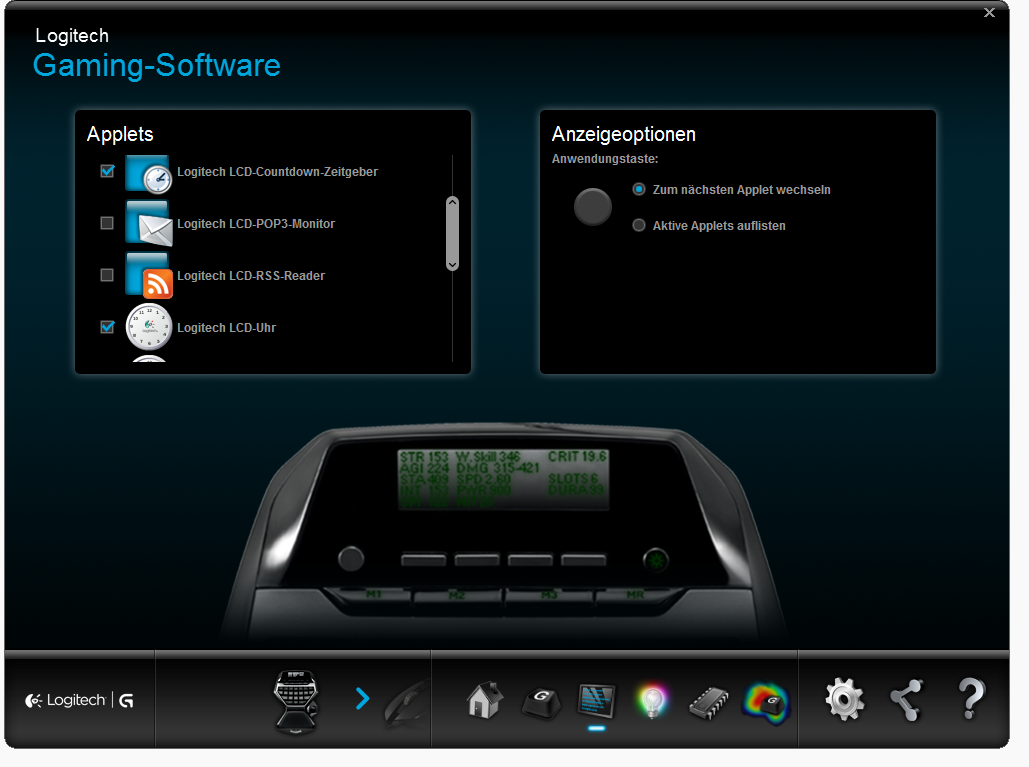
Task: Select the G13 gameboard device icon
Action: [x=296, y=701]
